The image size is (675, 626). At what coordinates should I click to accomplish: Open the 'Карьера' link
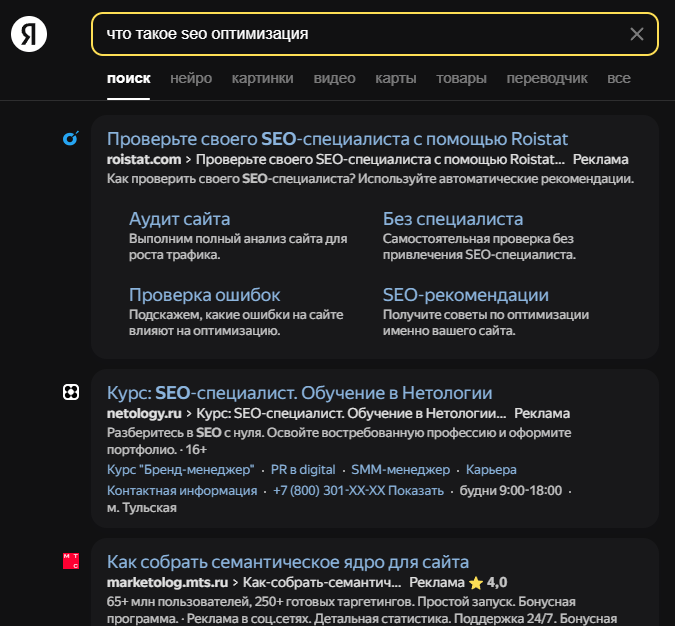pyautogui.click(x=491, y=469)
